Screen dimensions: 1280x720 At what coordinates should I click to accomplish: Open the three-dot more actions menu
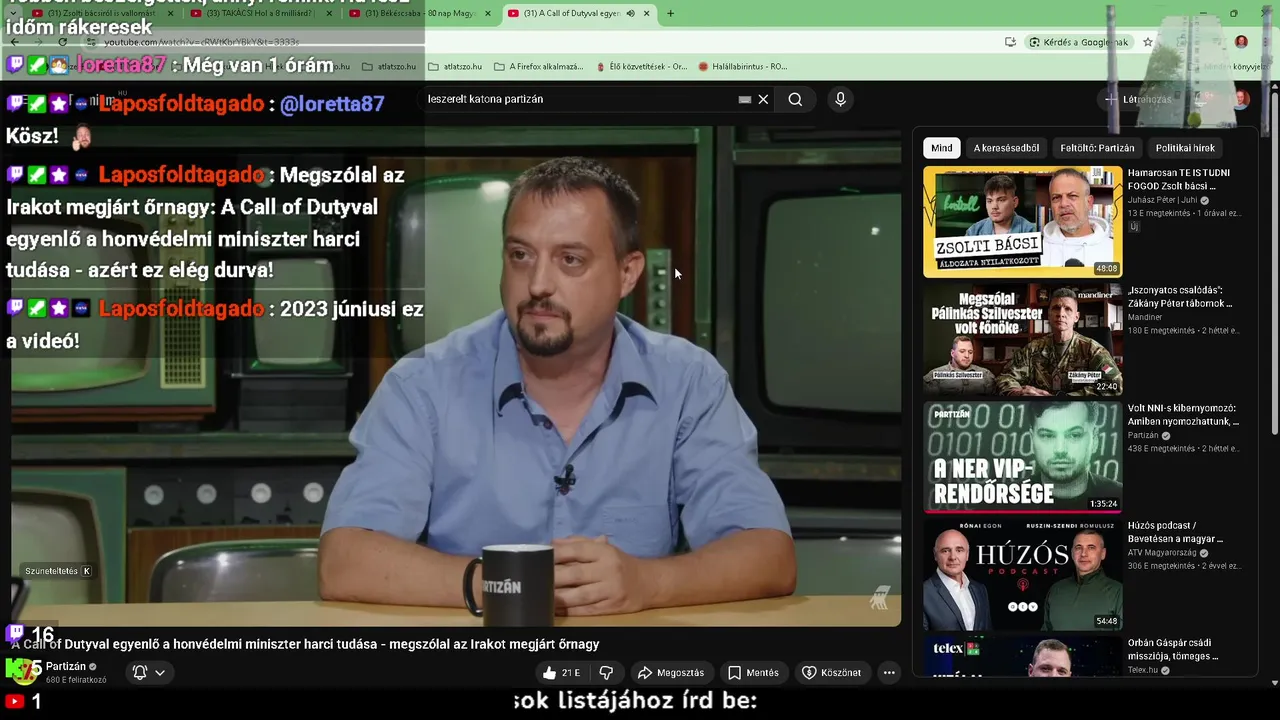889,673
